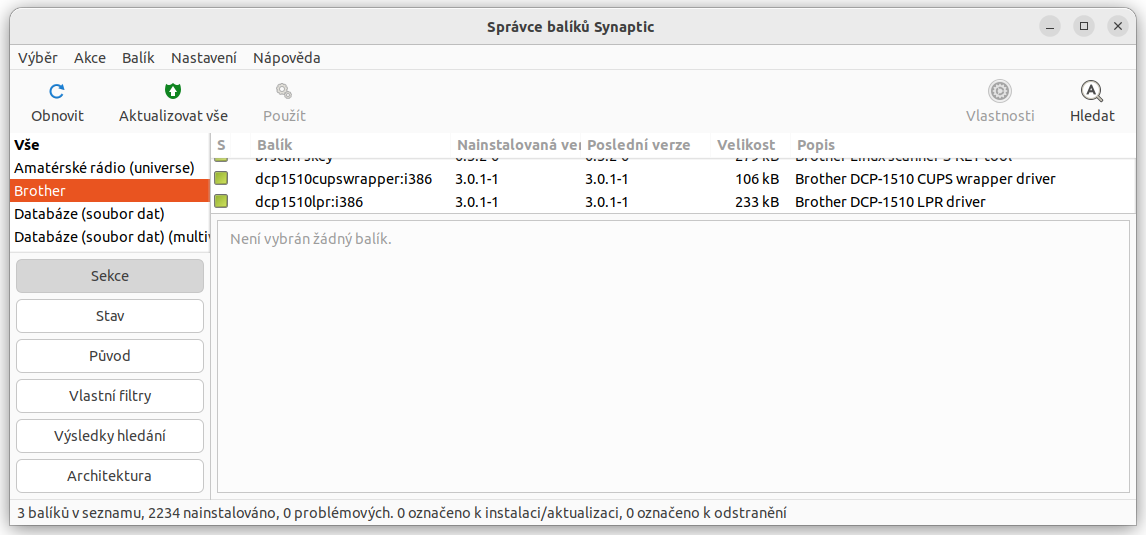Open the Nápověda menu
The image size is (1146, 535).
pyautogui.click(x=287, y=58)
